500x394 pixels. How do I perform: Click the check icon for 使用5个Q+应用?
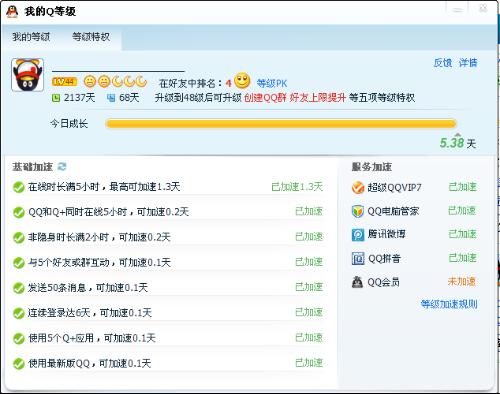tap(19, 339)
